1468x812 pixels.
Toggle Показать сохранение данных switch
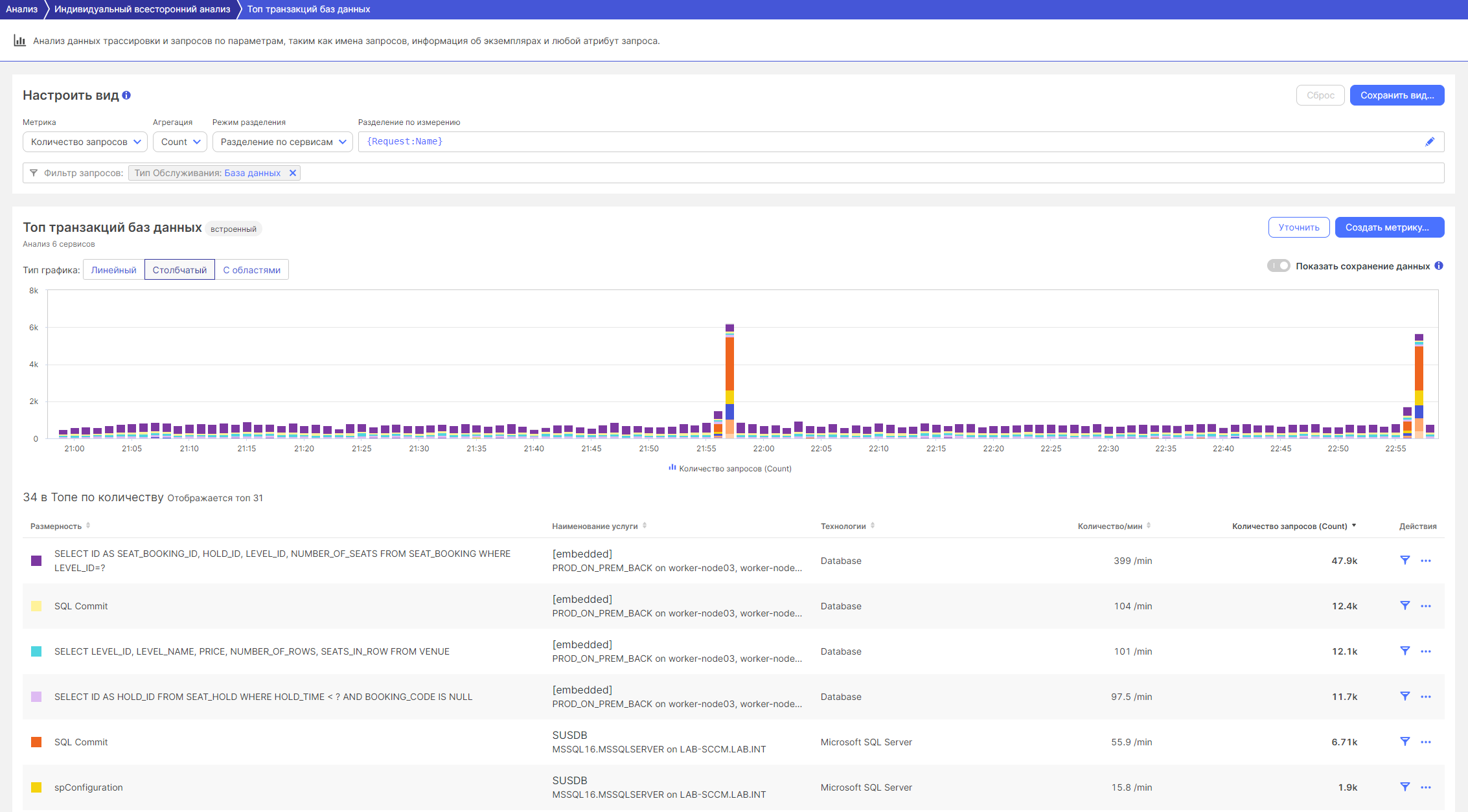(1278, 266)
